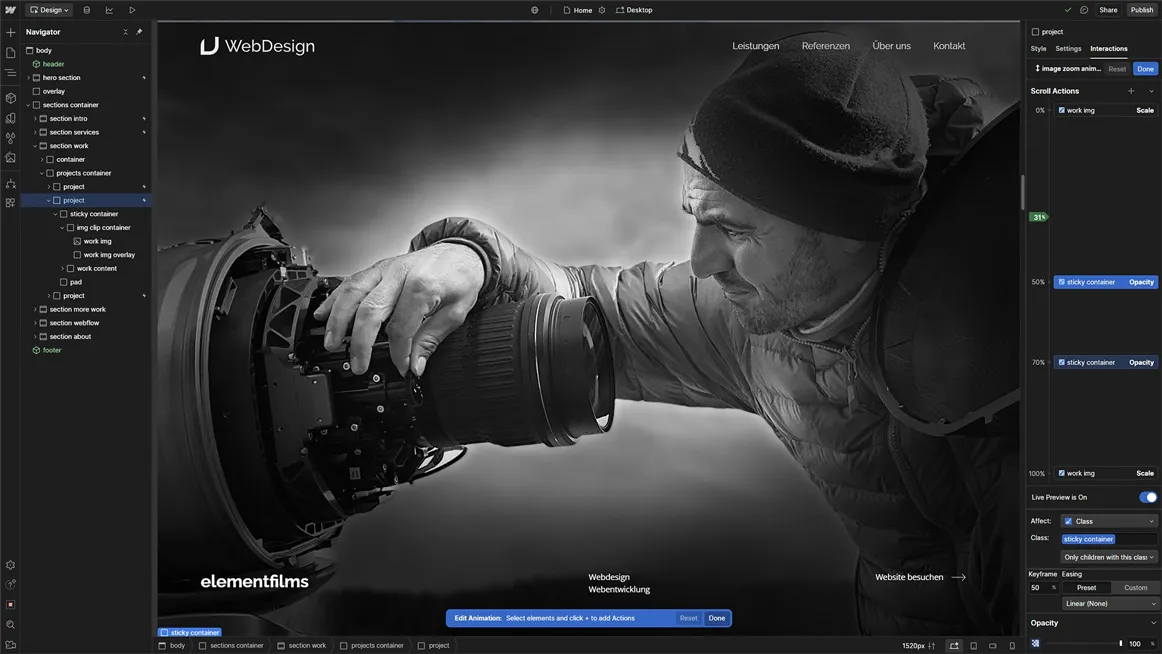
Task: Open the Logic flow icon
Action: 10,183
